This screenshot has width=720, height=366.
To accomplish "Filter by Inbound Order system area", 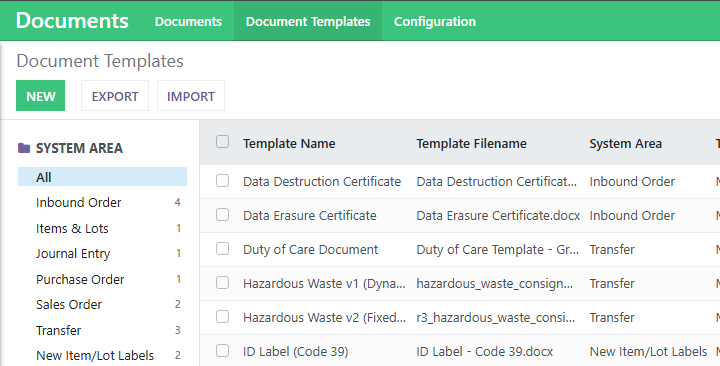I will tap(102, 203).
